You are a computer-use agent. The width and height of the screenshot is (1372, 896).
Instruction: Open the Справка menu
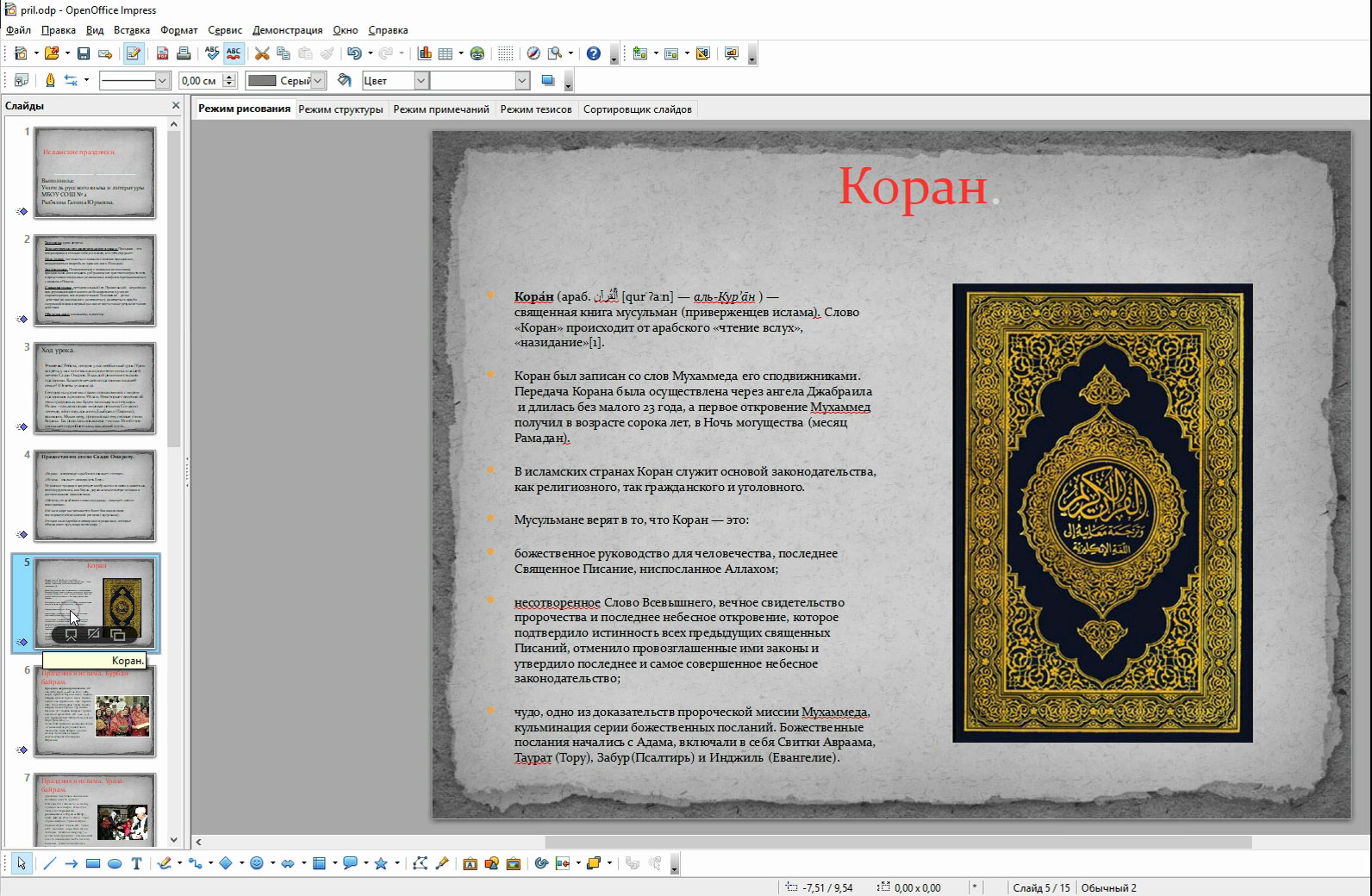(388, 30)
